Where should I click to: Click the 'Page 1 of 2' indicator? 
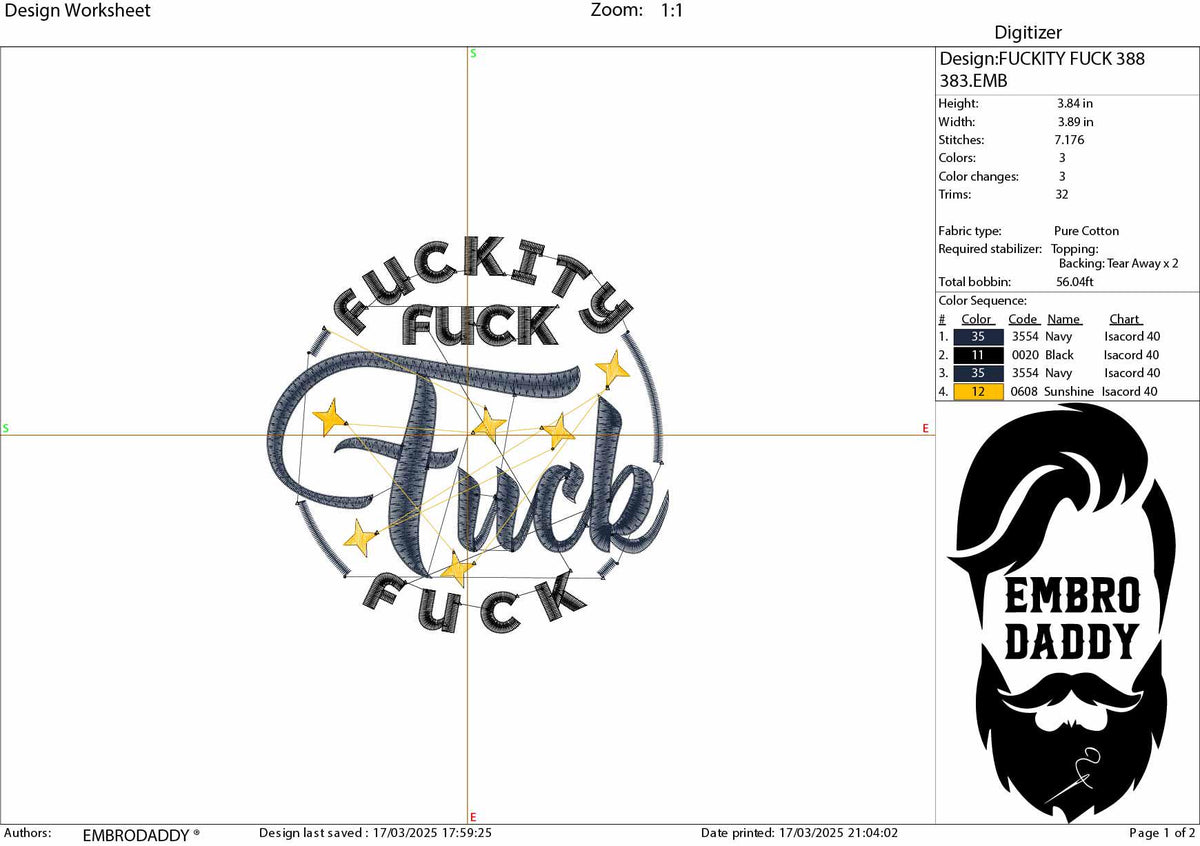point(1162,832)
